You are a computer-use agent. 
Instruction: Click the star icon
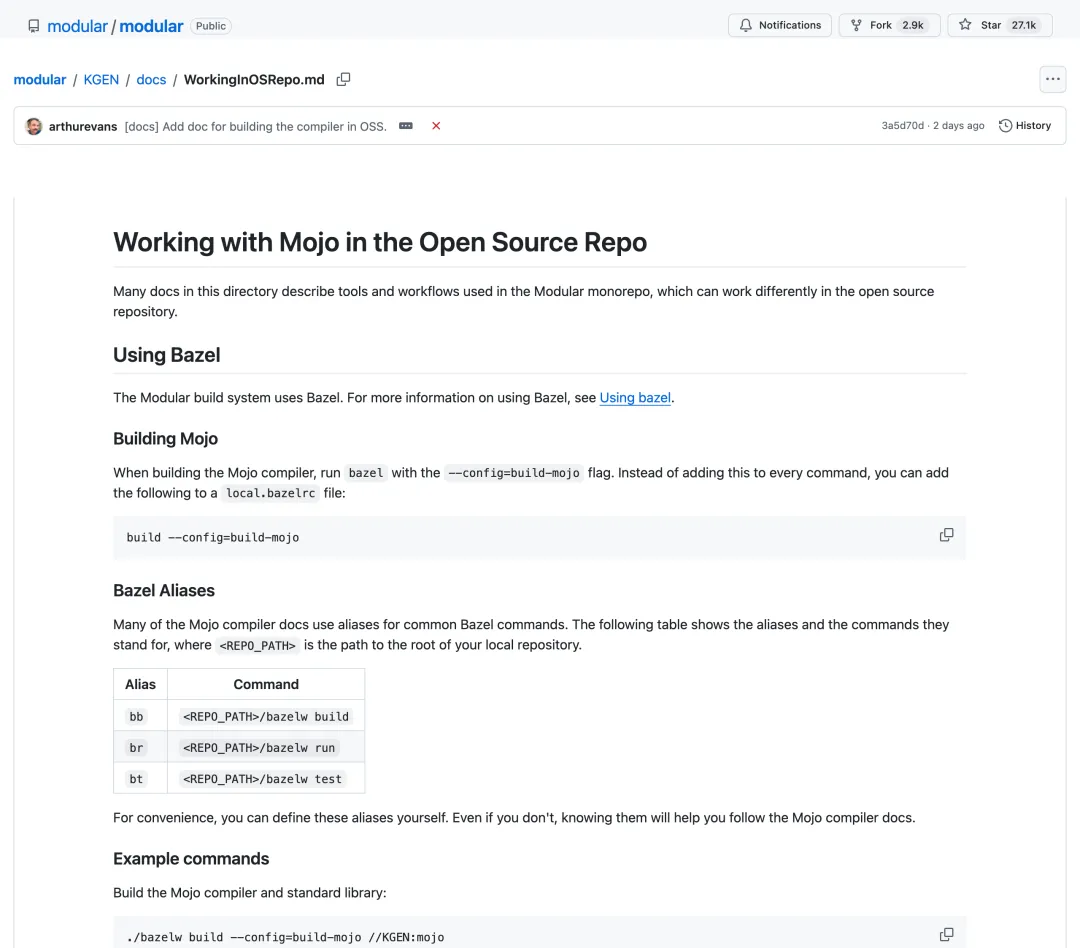click(x=965, y=25)
